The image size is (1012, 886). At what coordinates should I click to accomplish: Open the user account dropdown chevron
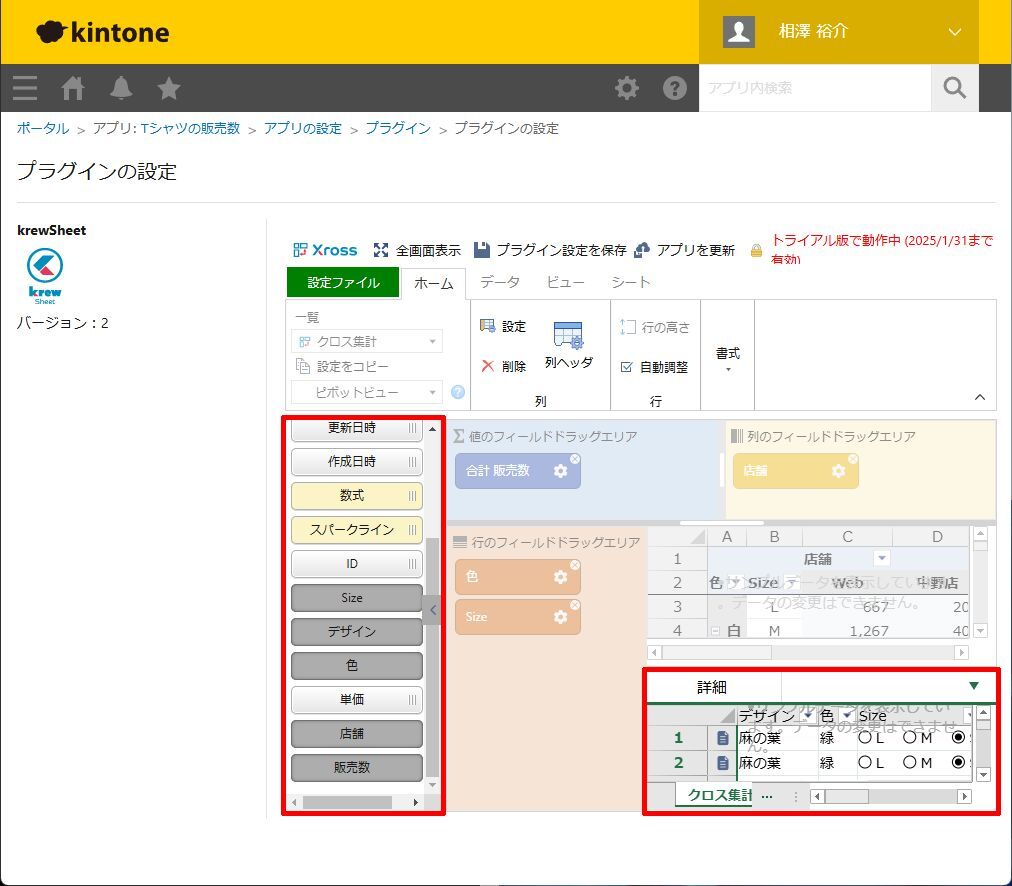[955, 32]
